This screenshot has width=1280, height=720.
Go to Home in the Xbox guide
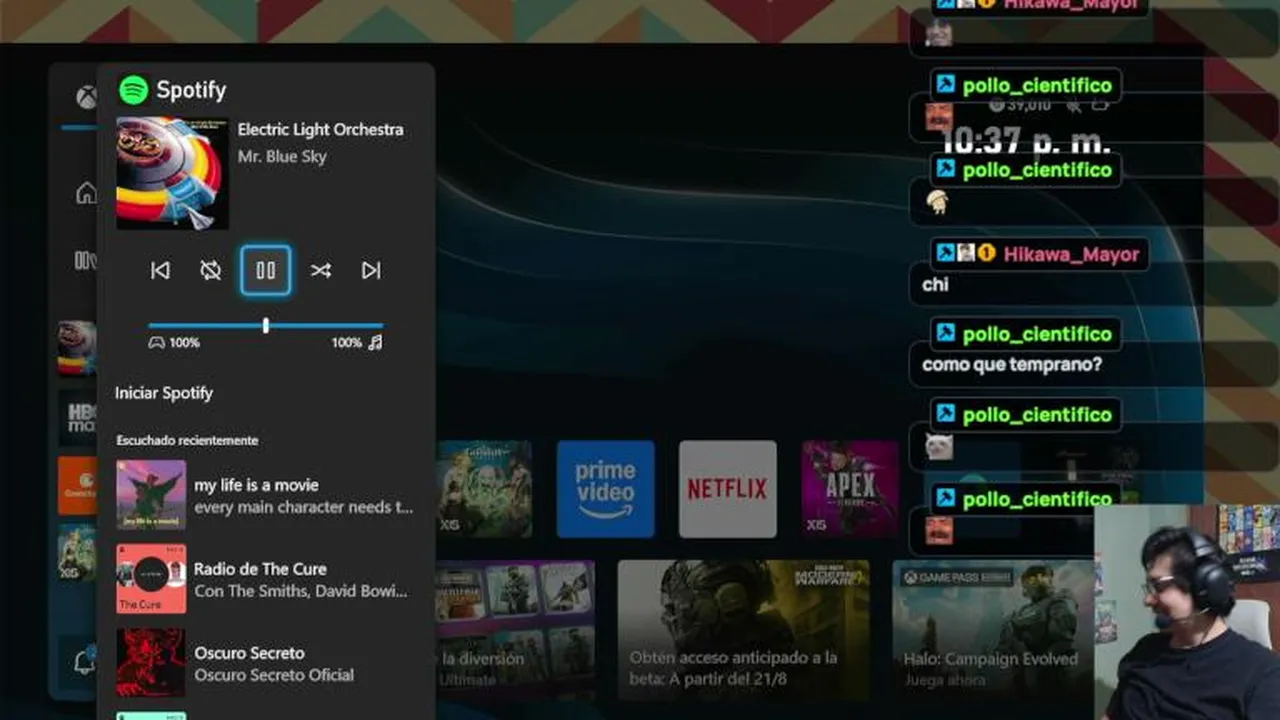coord(87,193)
